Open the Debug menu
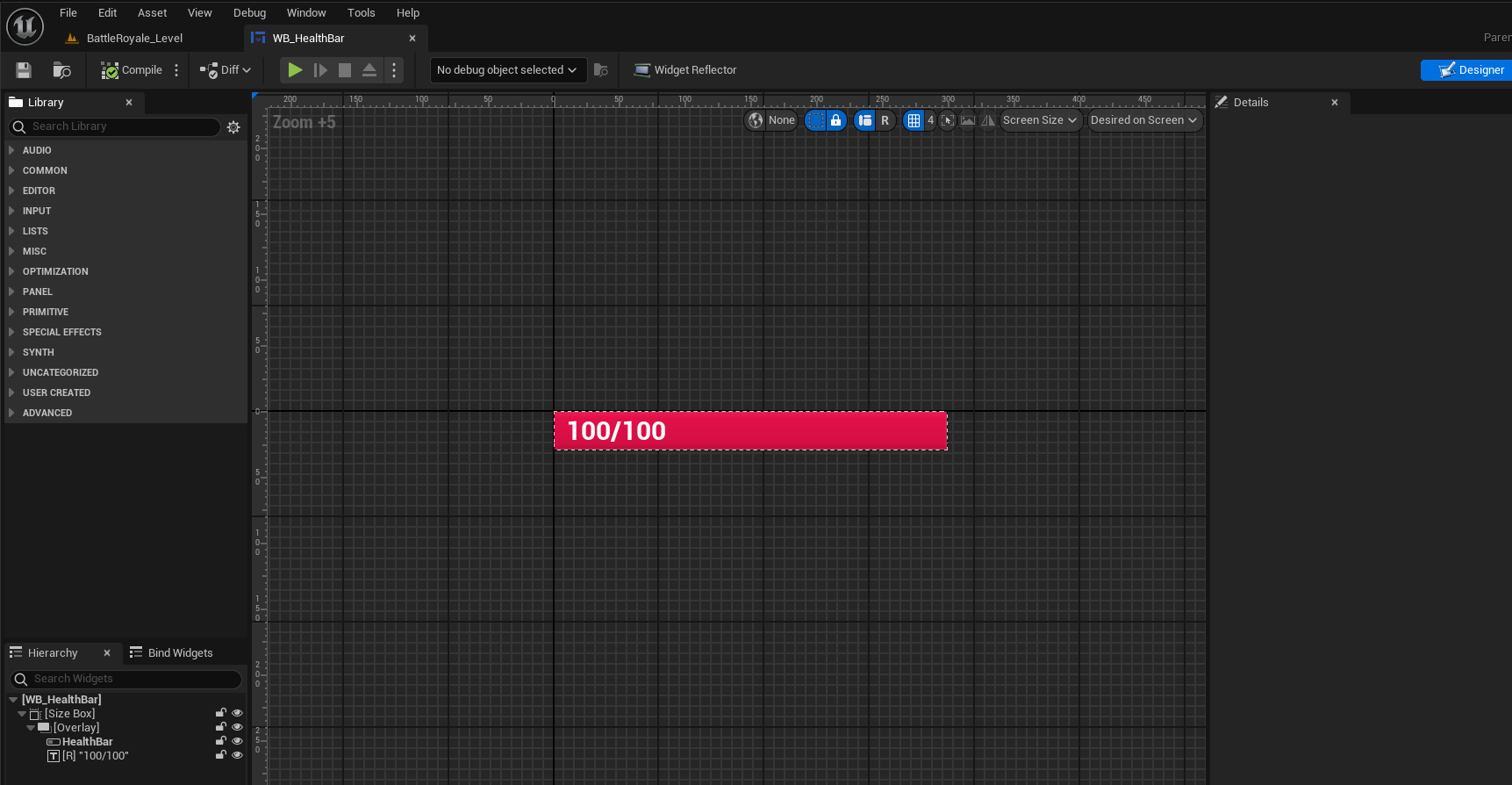Image resolution: width=1512 pixels, height=785 pixels. 250,13
